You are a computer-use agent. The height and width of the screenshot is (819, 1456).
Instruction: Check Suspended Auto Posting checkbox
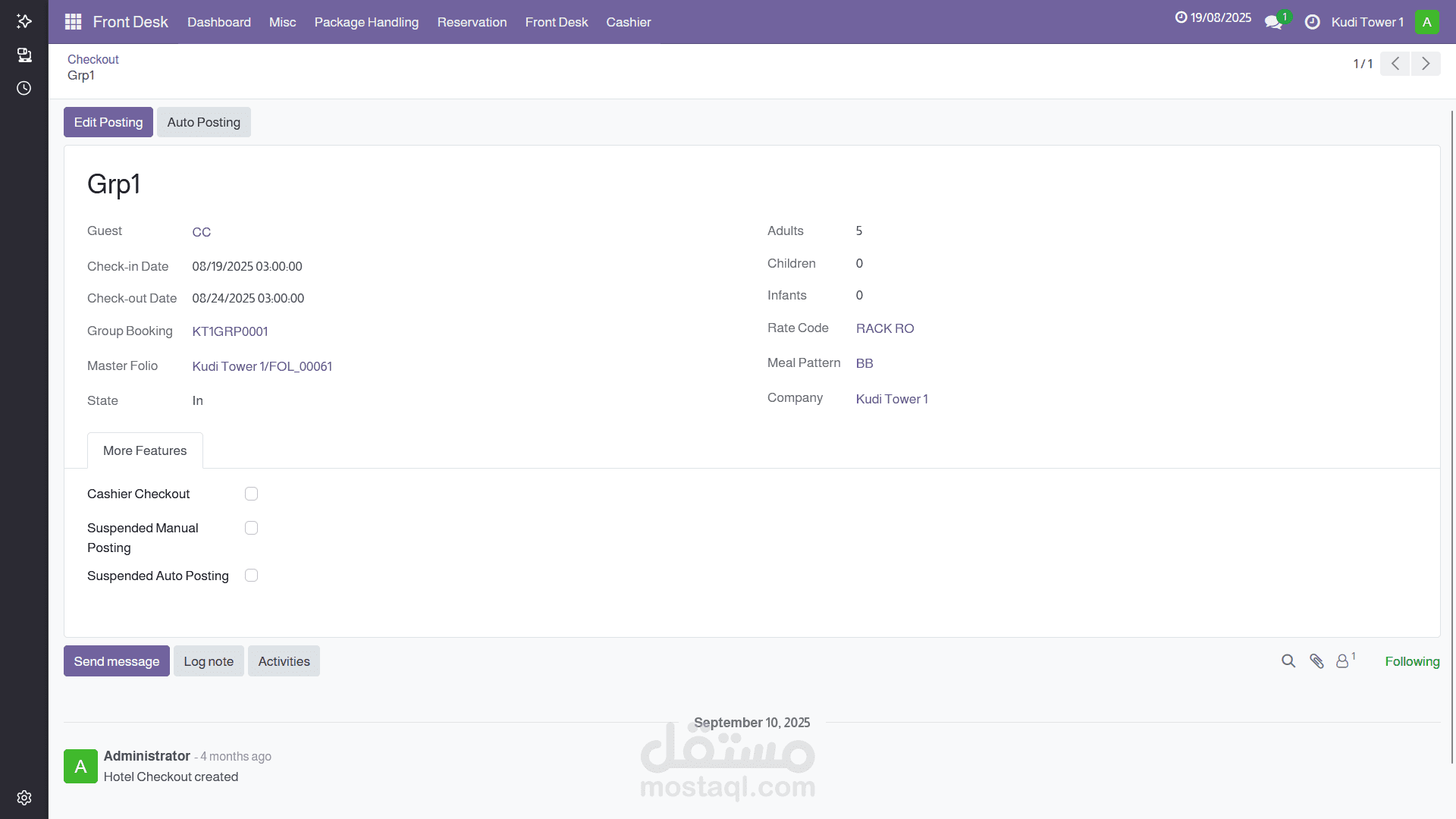pyautogui.click(x=251, y=576)
